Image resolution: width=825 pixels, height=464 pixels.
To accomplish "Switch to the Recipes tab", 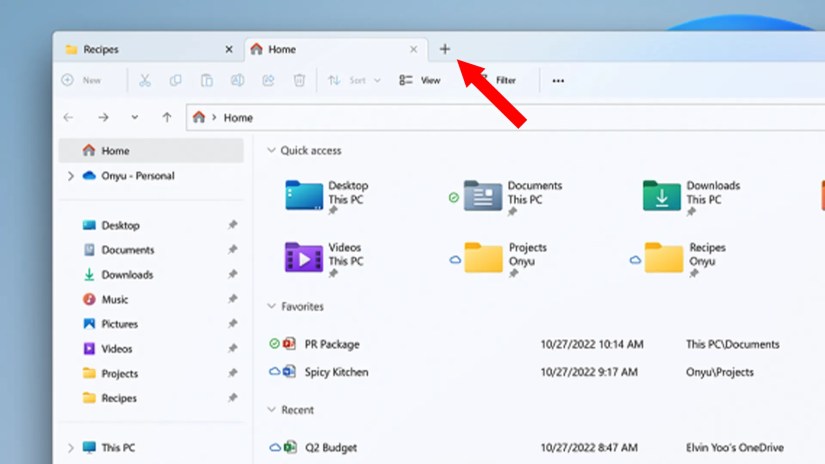I will (x=149, y=49).
